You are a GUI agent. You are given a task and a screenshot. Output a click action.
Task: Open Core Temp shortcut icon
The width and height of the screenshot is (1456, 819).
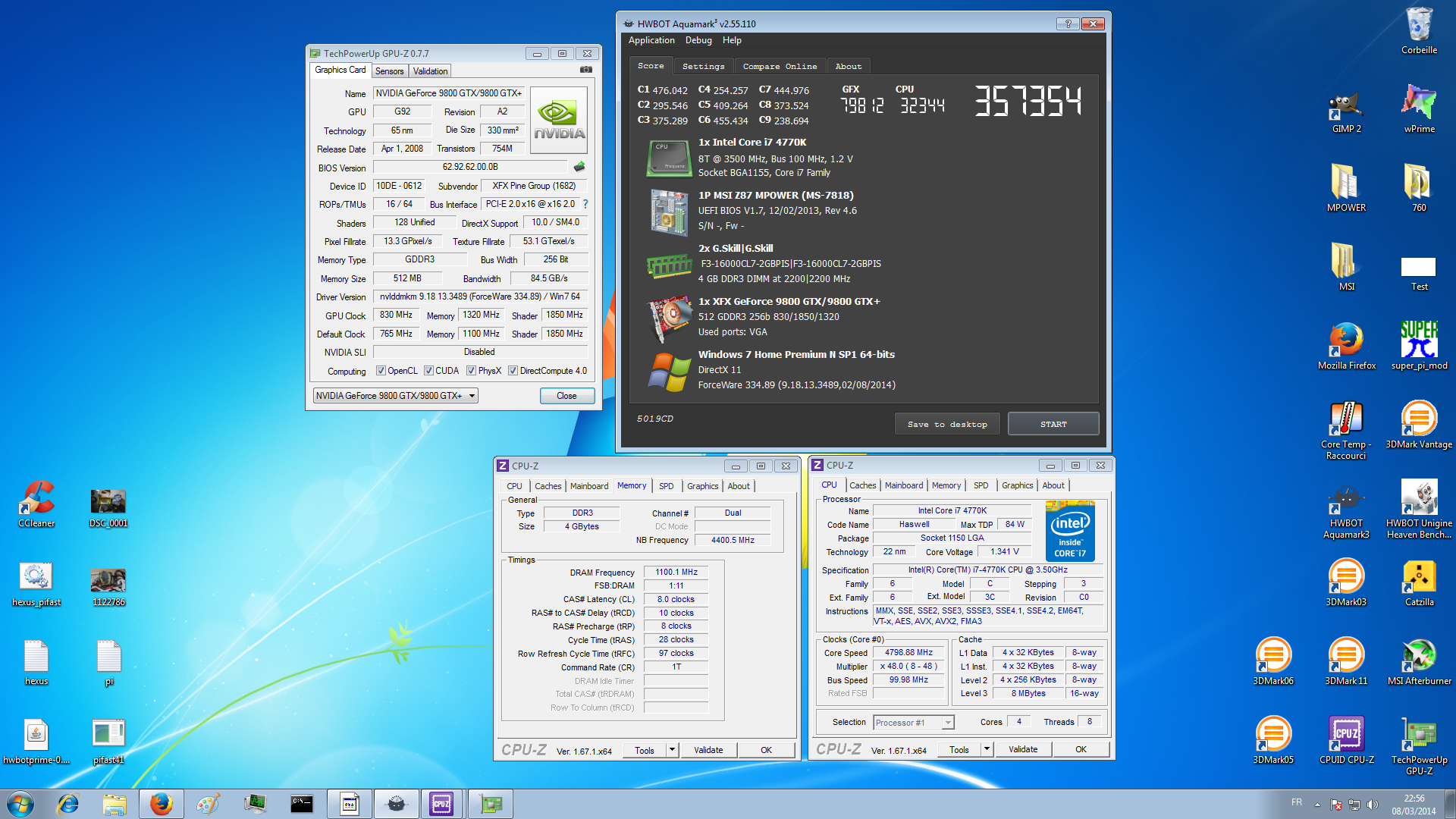pos(1346,430)
